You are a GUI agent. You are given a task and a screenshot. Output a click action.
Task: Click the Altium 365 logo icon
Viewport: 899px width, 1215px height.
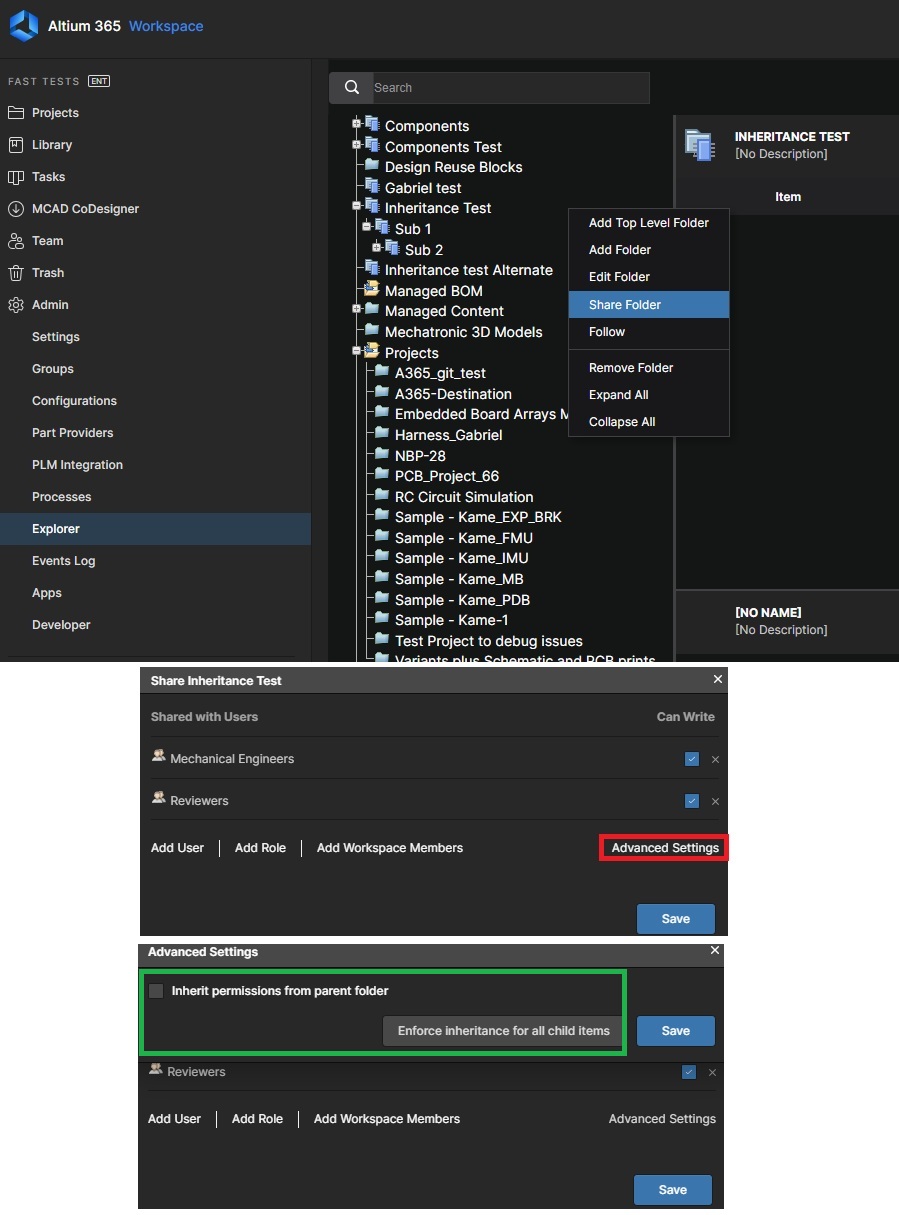[x=23, y=26]
